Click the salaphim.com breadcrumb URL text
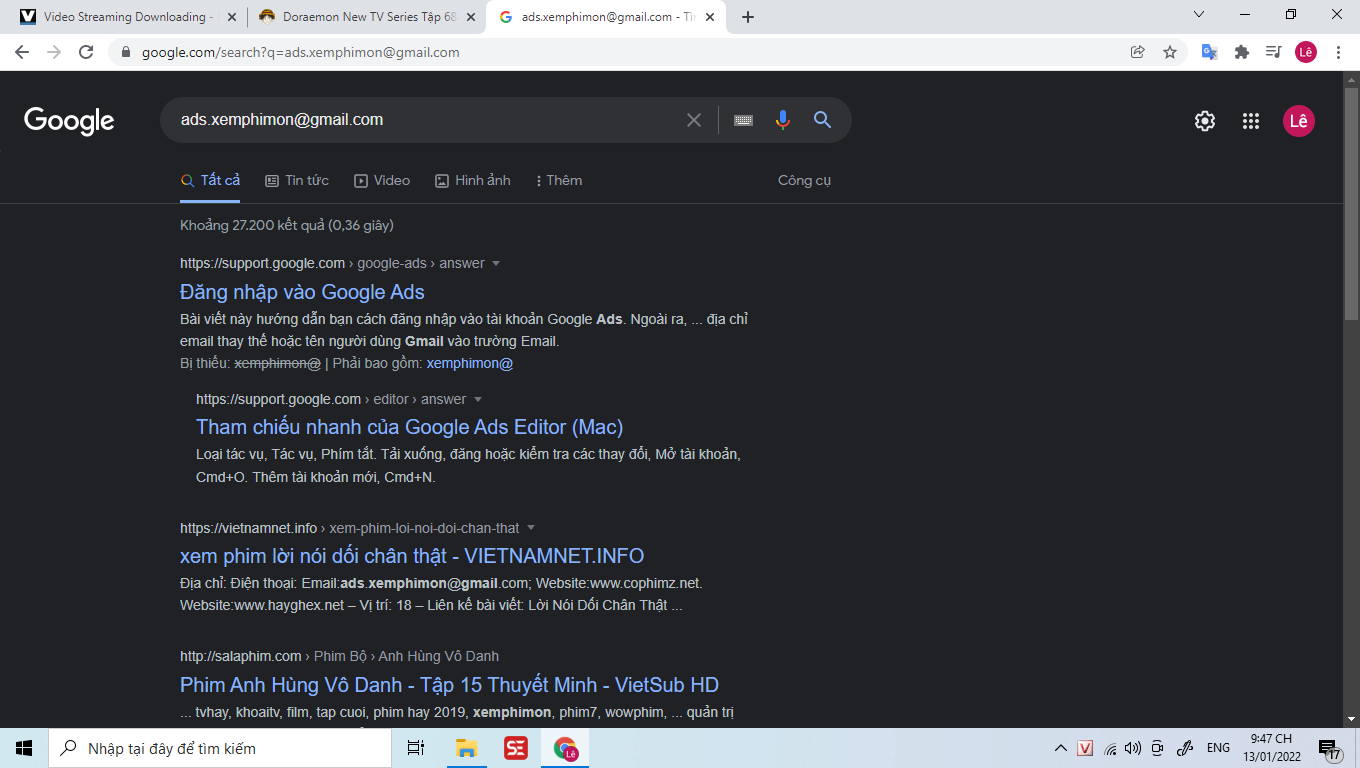 point(340,657)
